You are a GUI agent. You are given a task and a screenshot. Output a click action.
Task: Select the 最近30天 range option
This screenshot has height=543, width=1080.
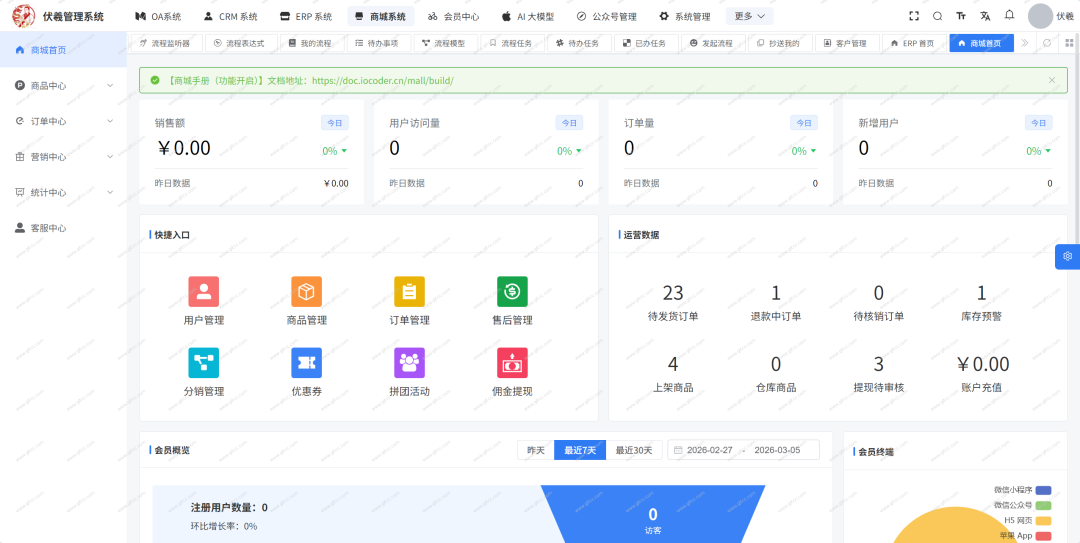(634, 450)
